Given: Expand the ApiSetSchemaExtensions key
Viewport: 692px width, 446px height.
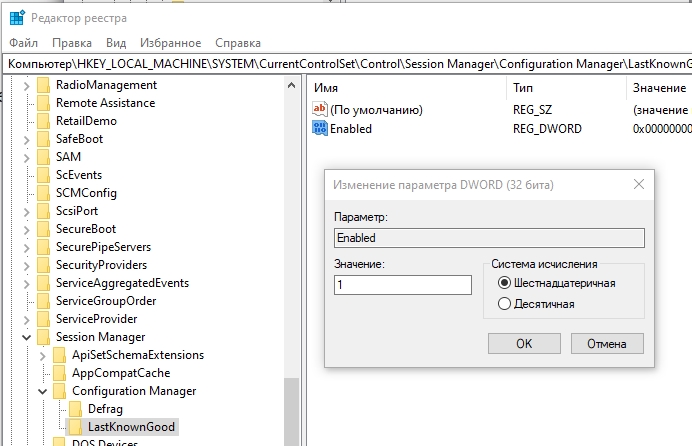Looking at the screenshot, I should point(42,356).
